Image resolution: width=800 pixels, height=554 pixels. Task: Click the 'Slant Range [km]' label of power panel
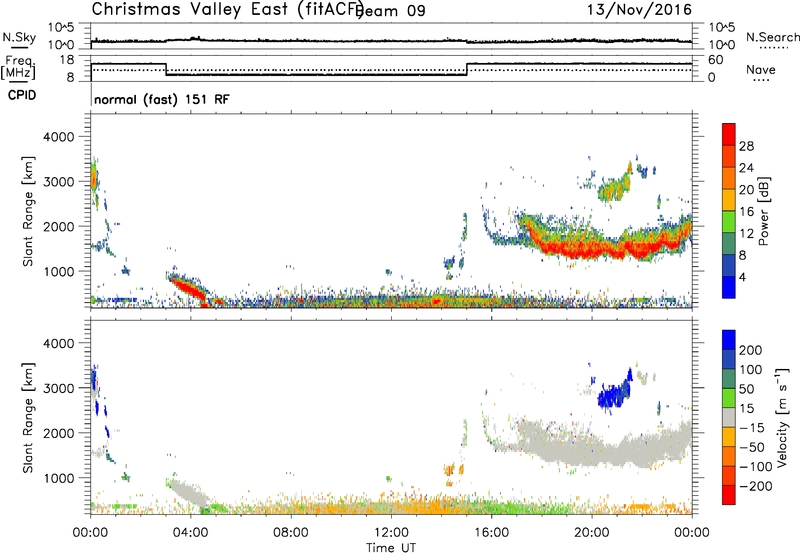pos(28,211)
